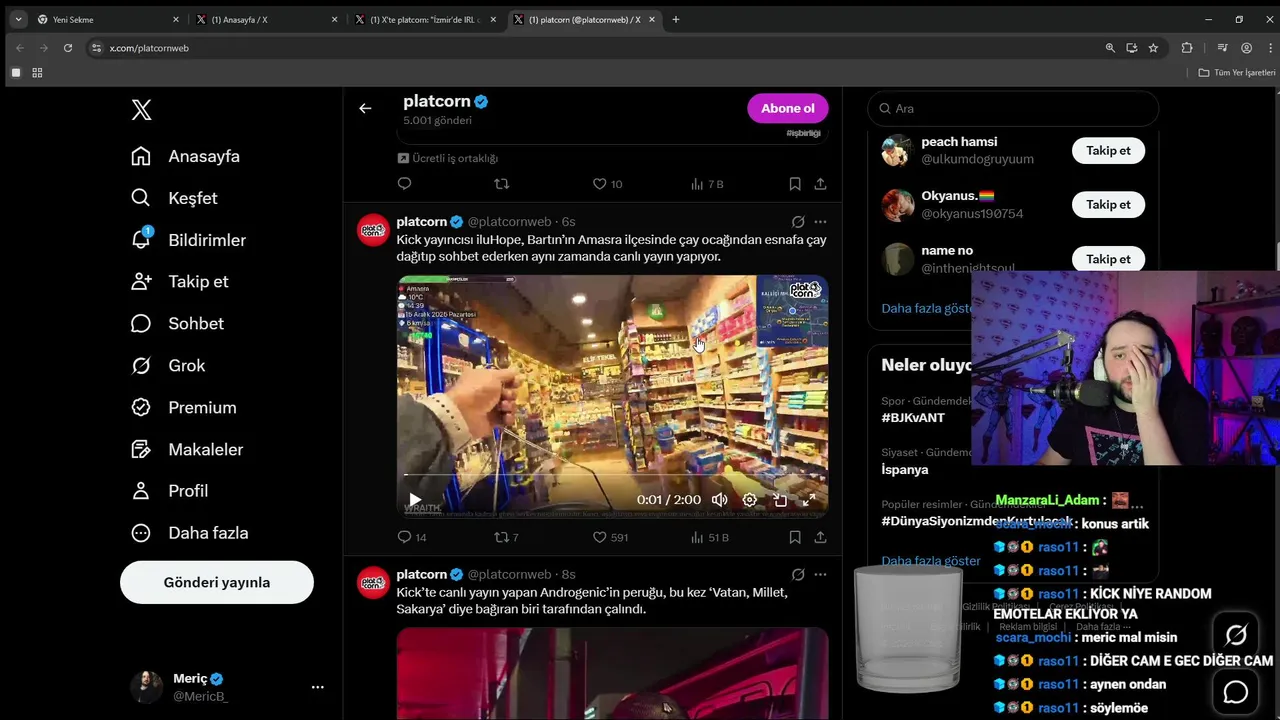
Task: Open more options on the iluHope post
Action: 820,222
